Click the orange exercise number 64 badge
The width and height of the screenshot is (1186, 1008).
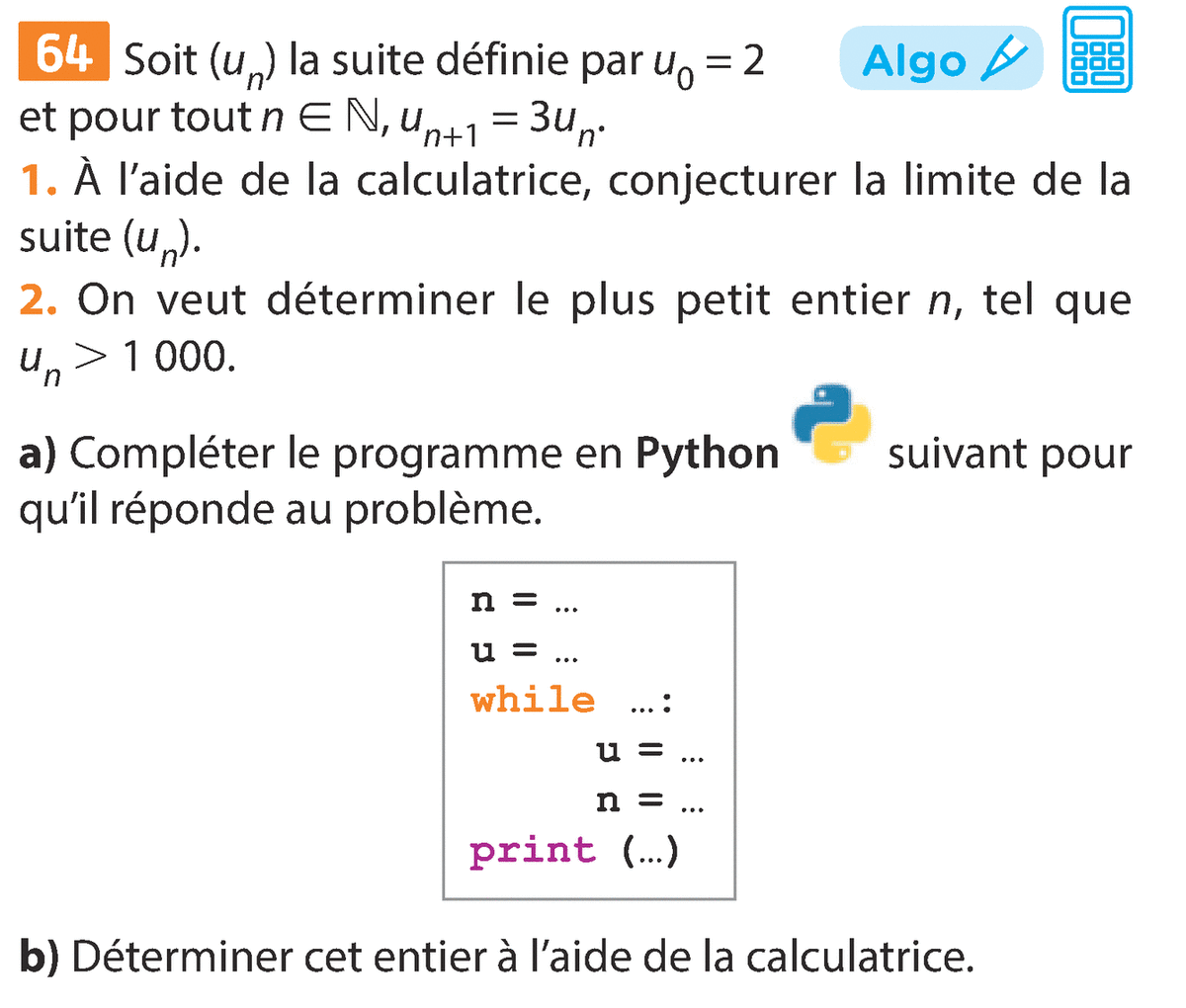(63, 54)
